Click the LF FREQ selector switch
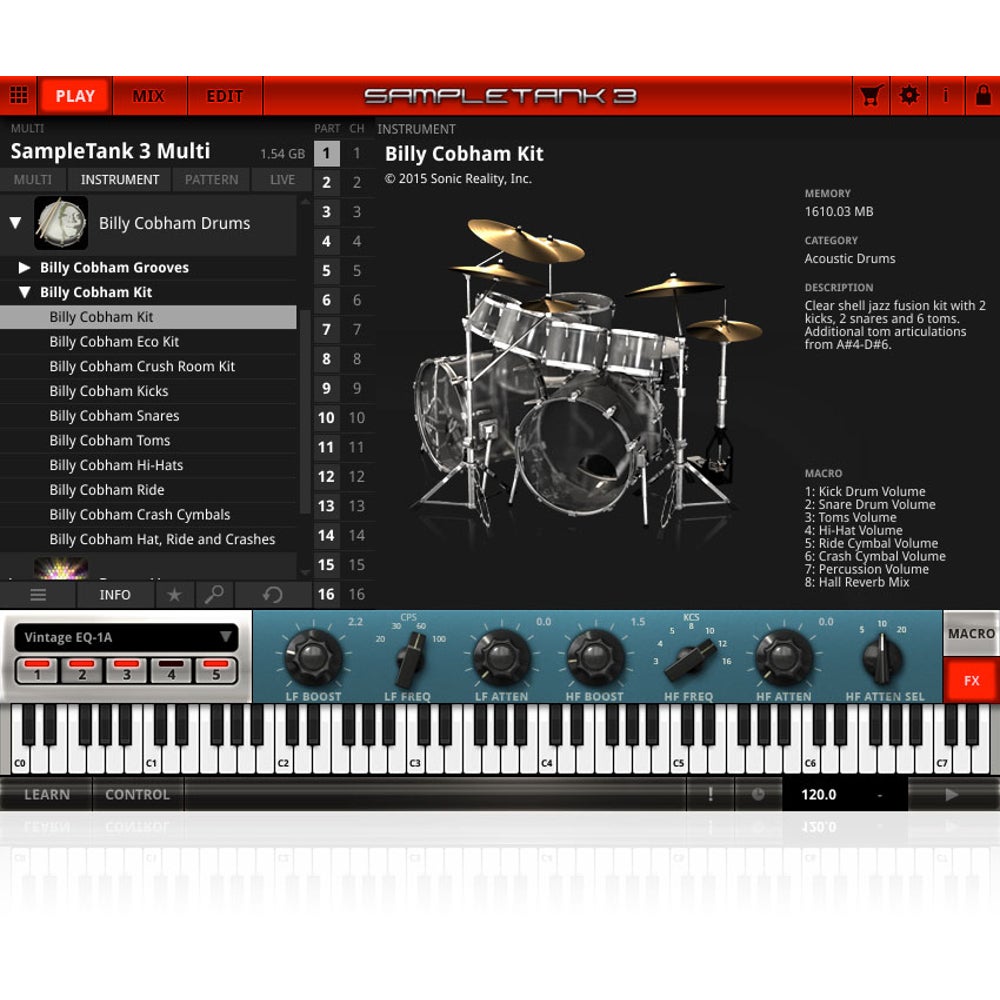 [409, 659]
